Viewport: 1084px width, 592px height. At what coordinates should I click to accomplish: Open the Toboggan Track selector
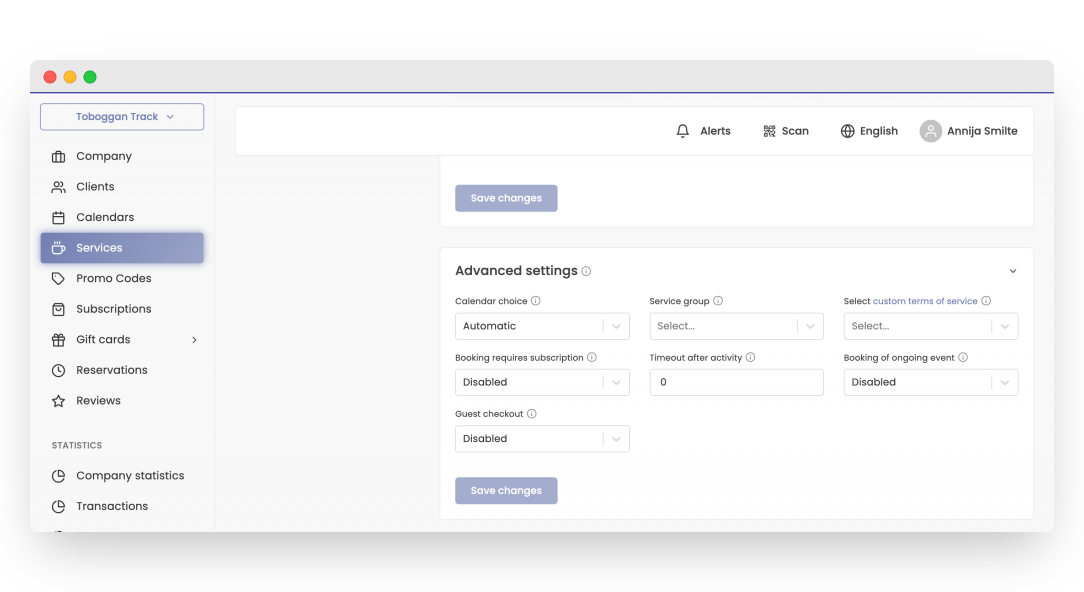[121, 116]
